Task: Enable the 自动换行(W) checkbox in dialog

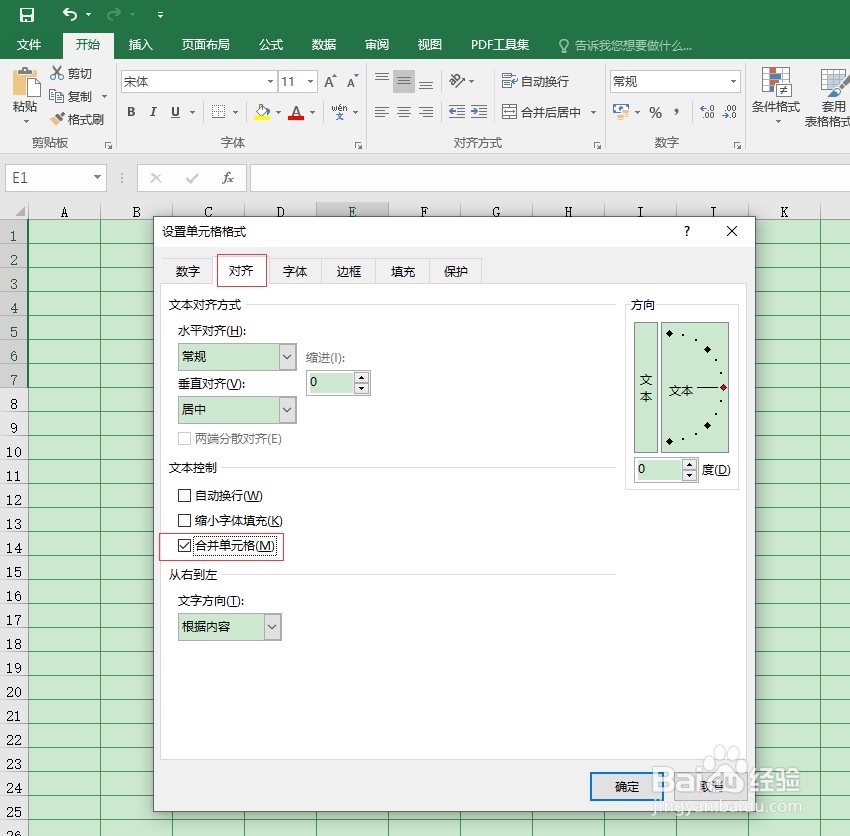Action: [x=184, y=496]
